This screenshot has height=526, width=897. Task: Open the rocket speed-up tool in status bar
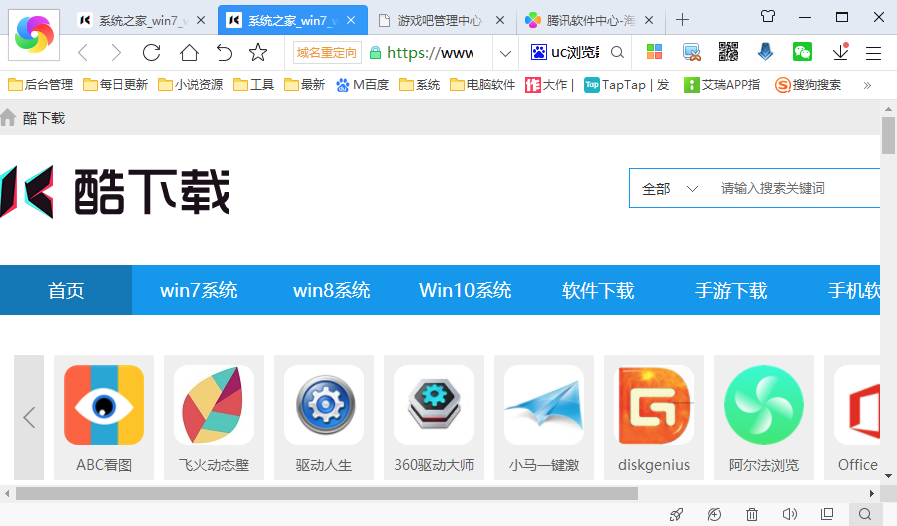[677, 514]
